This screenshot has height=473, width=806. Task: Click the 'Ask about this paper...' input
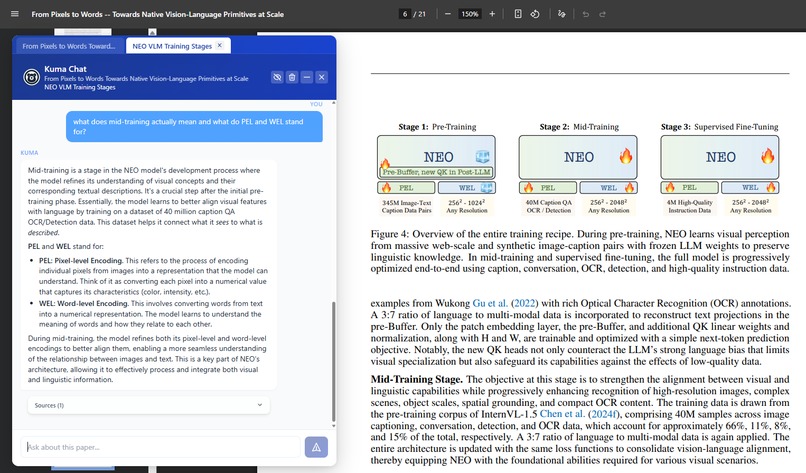160,447
